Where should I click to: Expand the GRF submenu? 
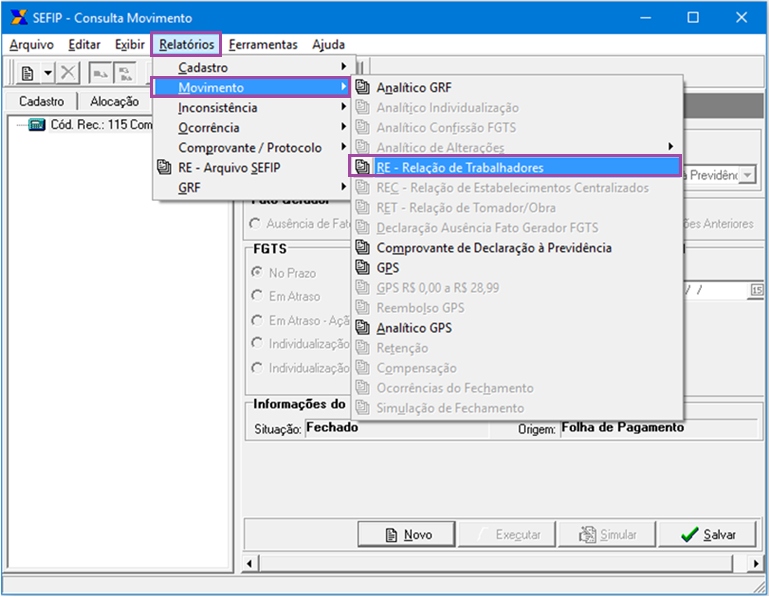(253, 188)
